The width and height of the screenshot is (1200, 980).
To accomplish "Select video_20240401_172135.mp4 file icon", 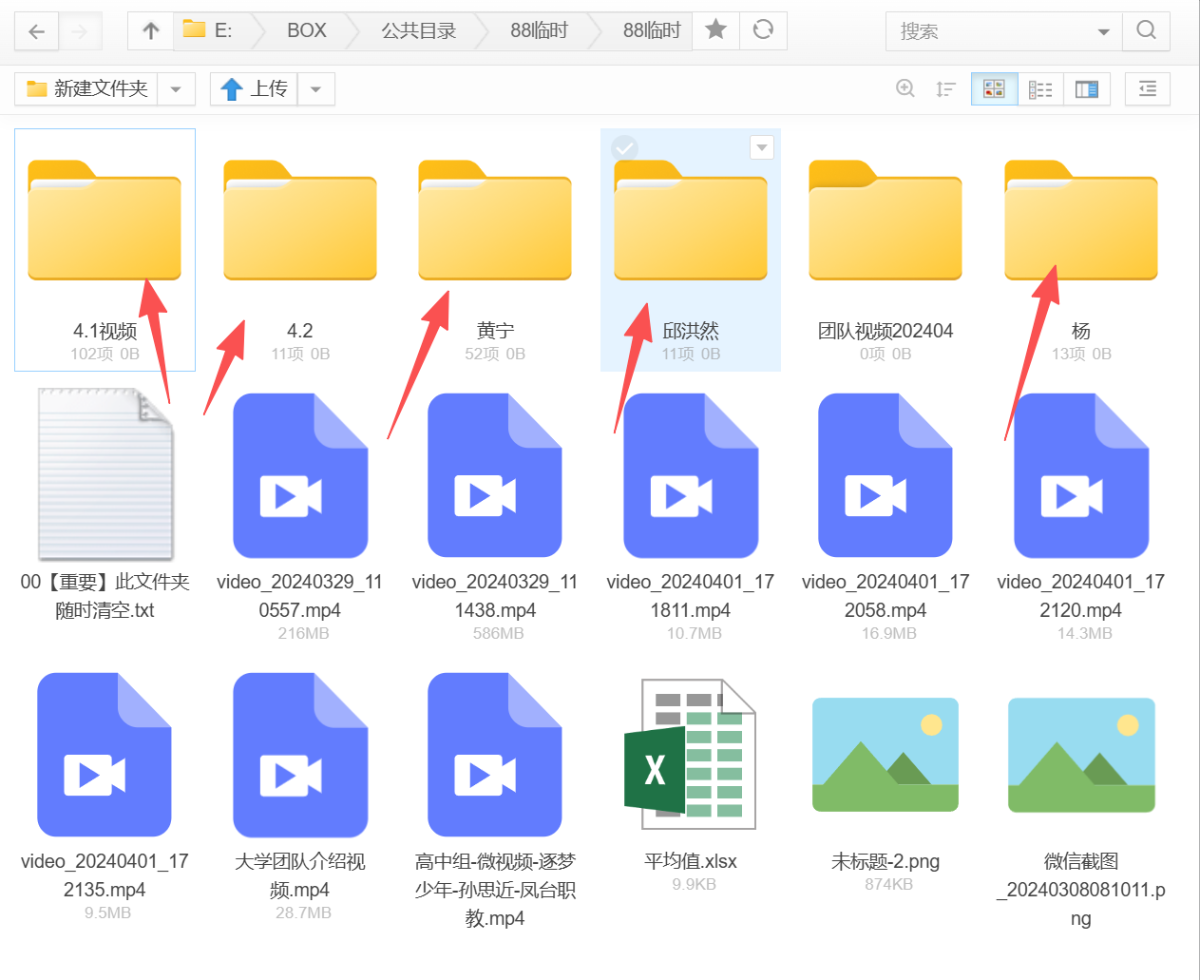I will pos(105,755).
